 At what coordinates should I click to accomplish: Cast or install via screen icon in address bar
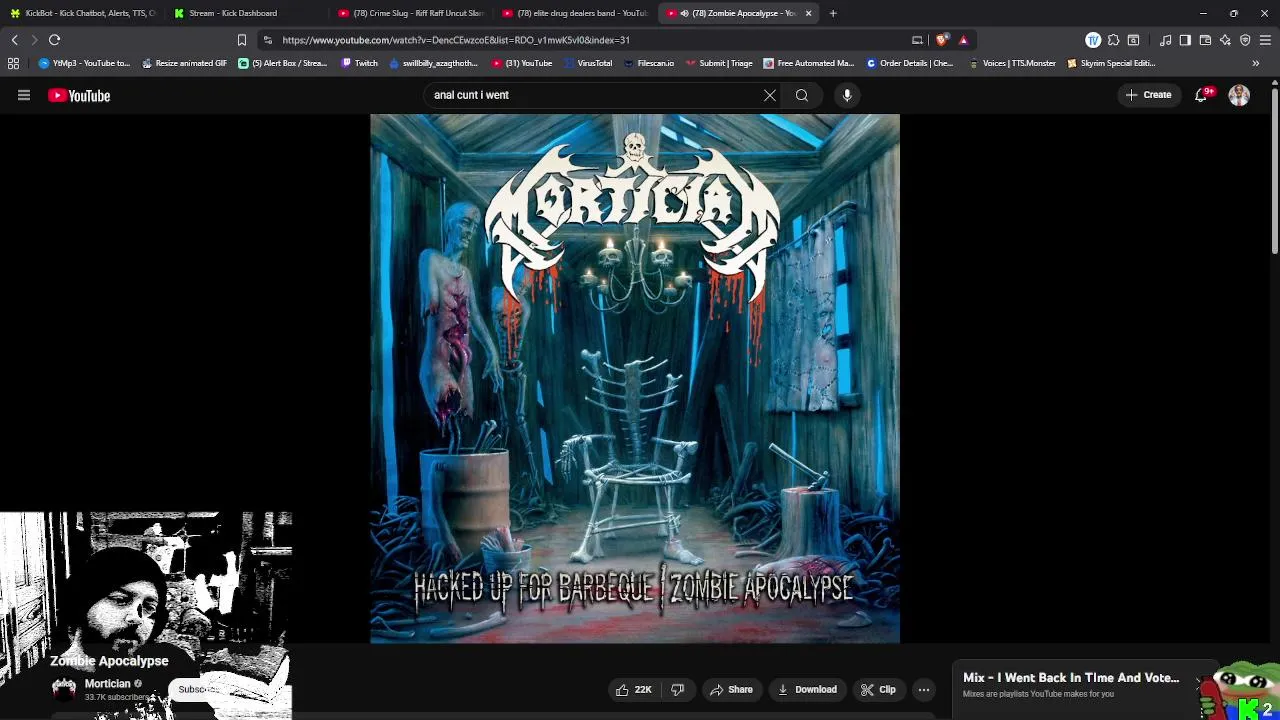tap(917, 40)
